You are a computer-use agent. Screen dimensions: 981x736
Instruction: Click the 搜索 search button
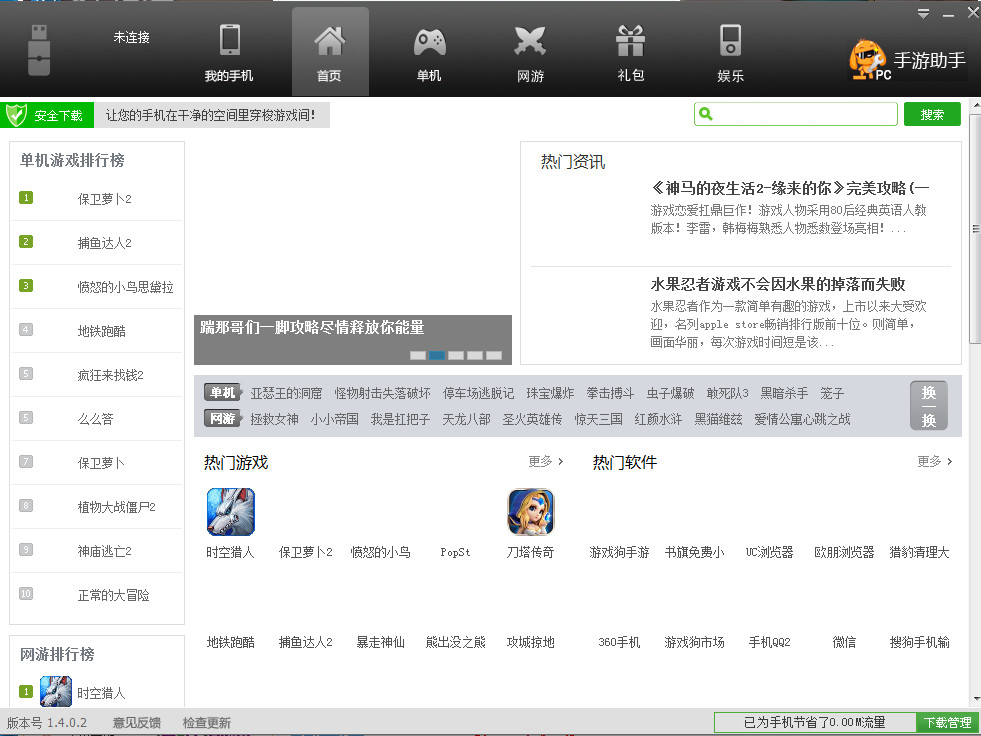pos(932,114)
